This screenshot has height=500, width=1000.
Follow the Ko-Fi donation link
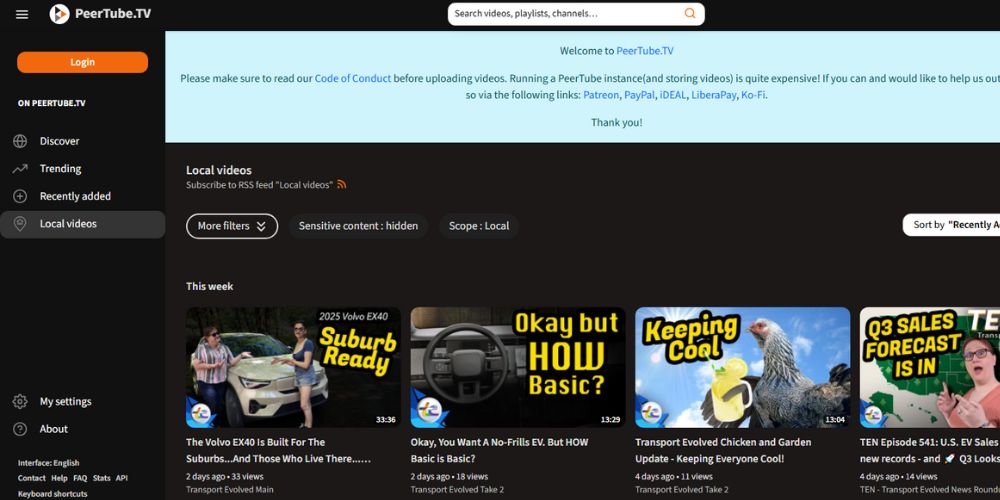tap(753, 95)
